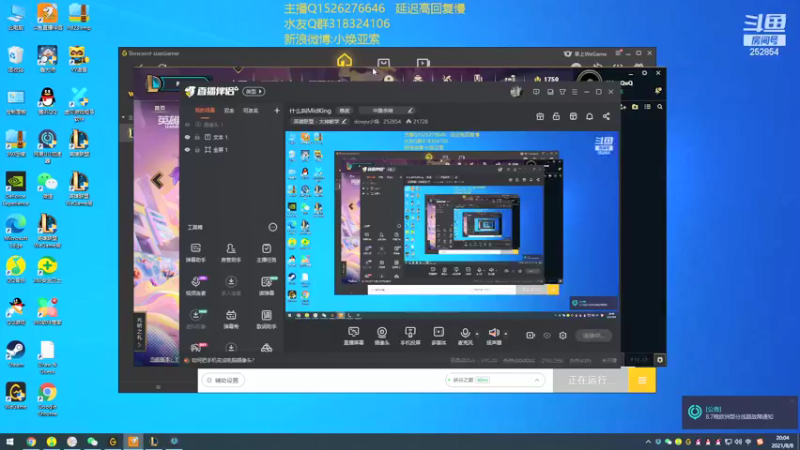Collapse the 工具箱 toolbox panel
Screen dimensions: 800x450
[273, 227]
